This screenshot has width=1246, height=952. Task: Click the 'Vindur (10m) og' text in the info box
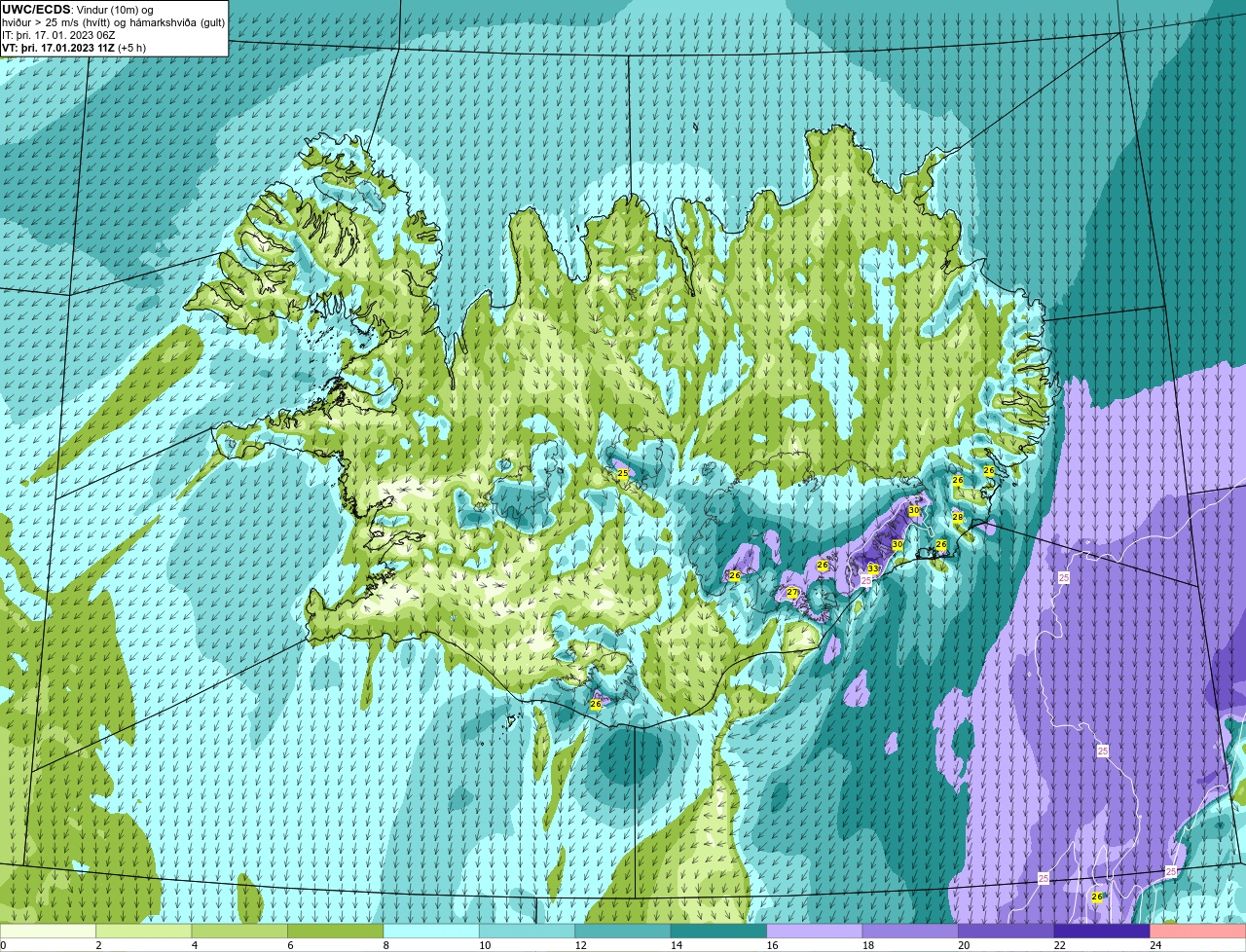114,10
